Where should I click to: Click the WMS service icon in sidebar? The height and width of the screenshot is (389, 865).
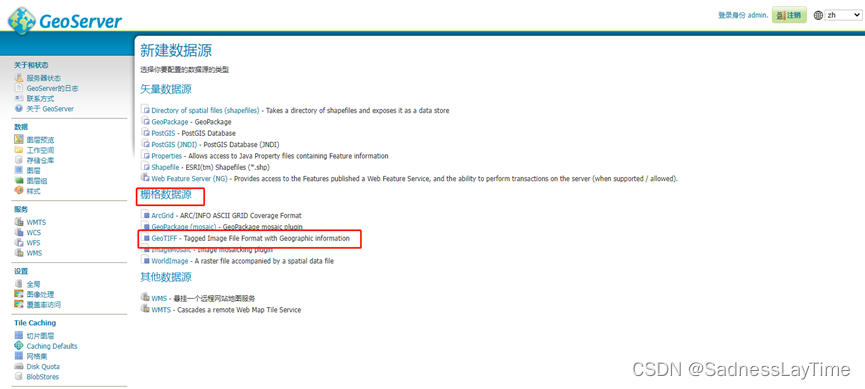tap(19, 253)
